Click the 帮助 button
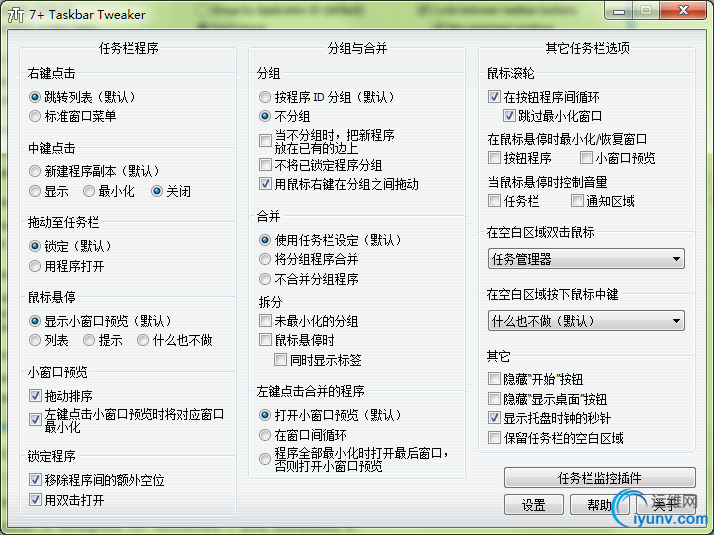The image size is (714, 535). click(x=600, y=505)
